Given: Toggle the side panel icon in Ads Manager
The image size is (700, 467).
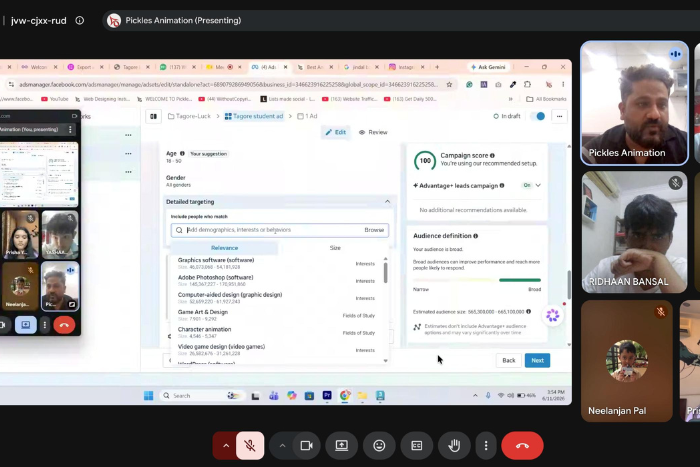Looking at the screenshot, I should (x=154, y=117).
